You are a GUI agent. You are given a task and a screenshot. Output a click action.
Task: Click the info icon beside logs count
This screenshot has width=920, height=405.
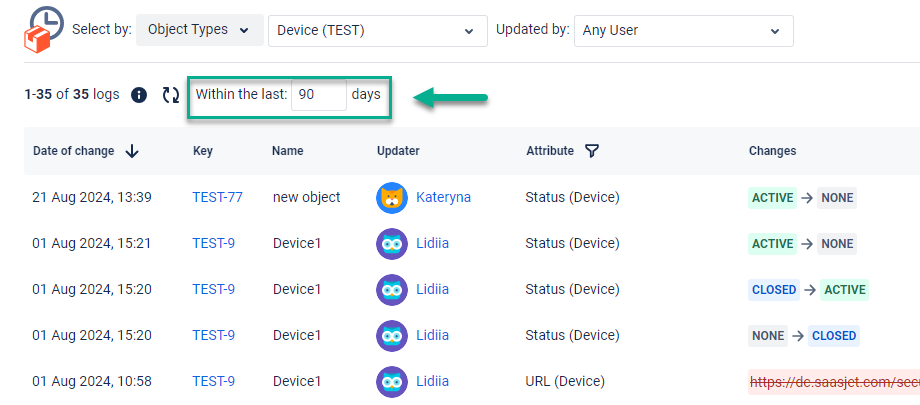pos(140,95)
